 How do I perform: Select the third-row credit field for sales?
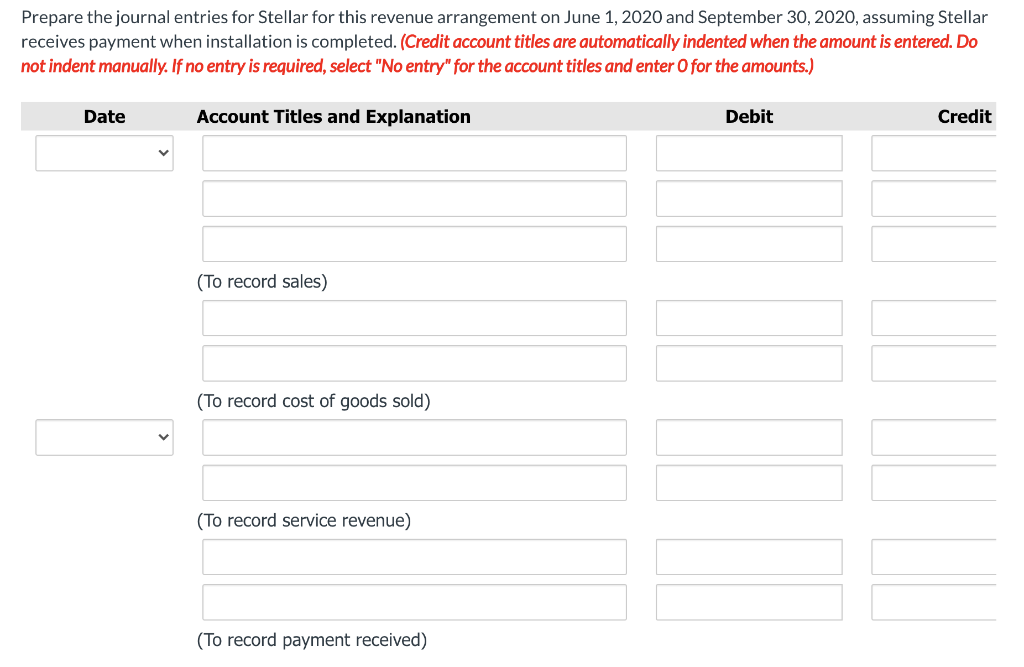click(x=934, y=244)
